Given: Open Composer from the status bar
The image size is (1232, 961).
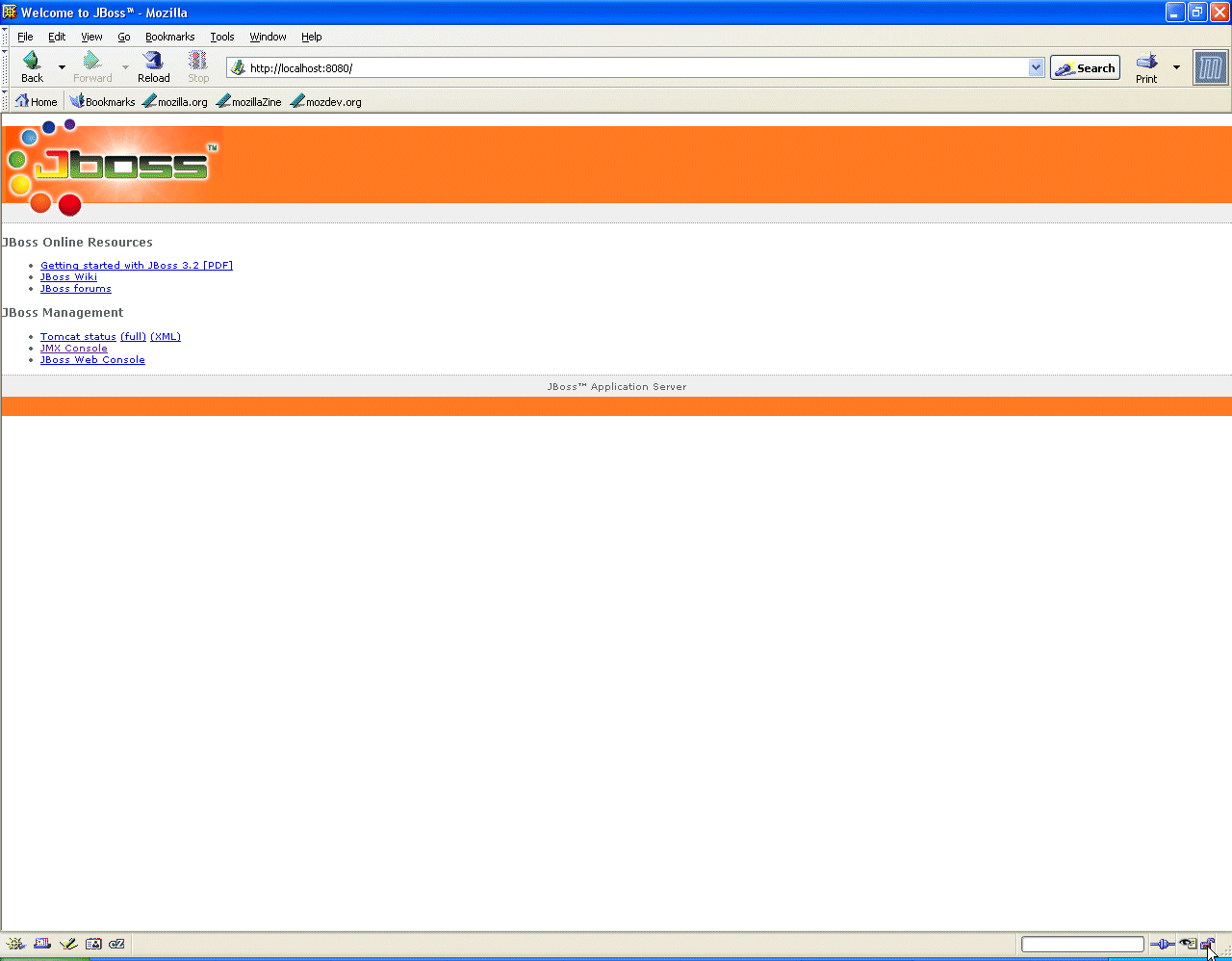Looking at the screenshot, I should [x=68, y=944].
